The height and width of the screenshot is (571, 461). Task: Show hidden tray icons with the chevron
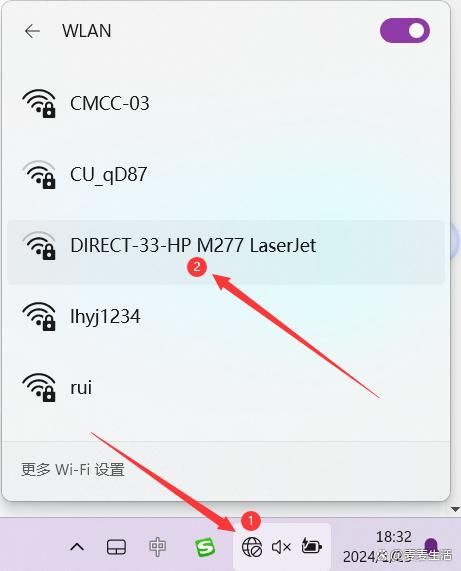77,547
